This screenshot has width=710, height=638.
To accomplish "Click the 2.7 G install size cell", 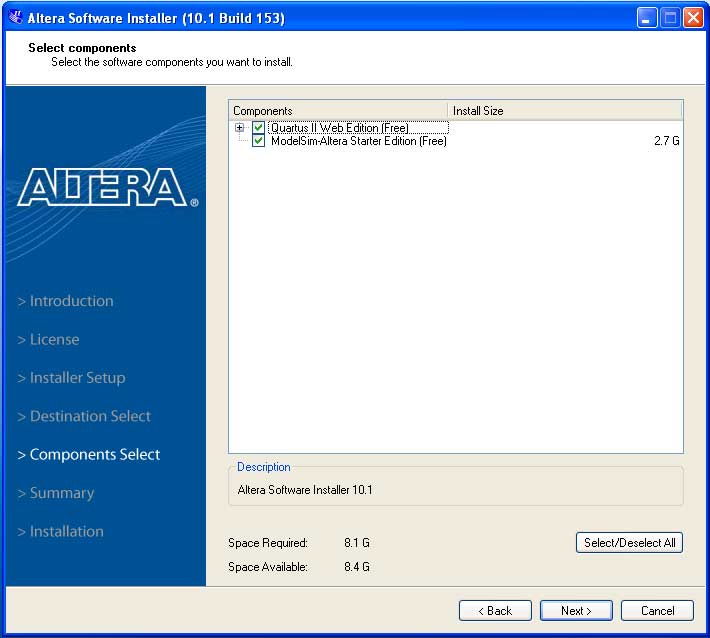I will [x=666, y=142].
